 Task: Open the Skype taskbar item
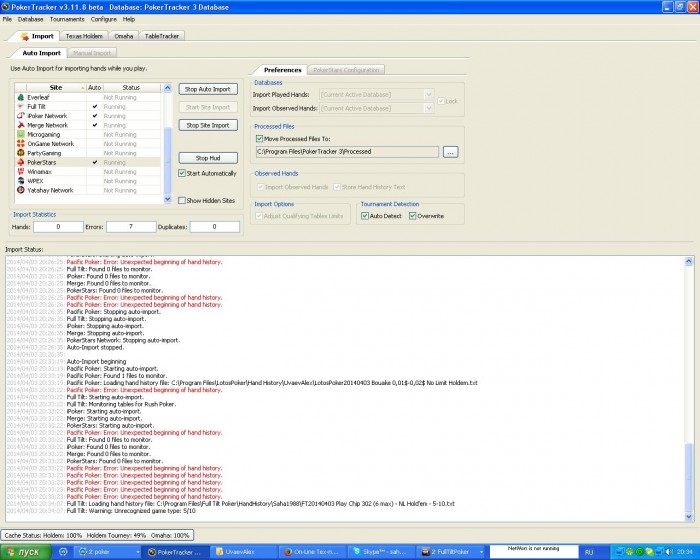point(381,552)
